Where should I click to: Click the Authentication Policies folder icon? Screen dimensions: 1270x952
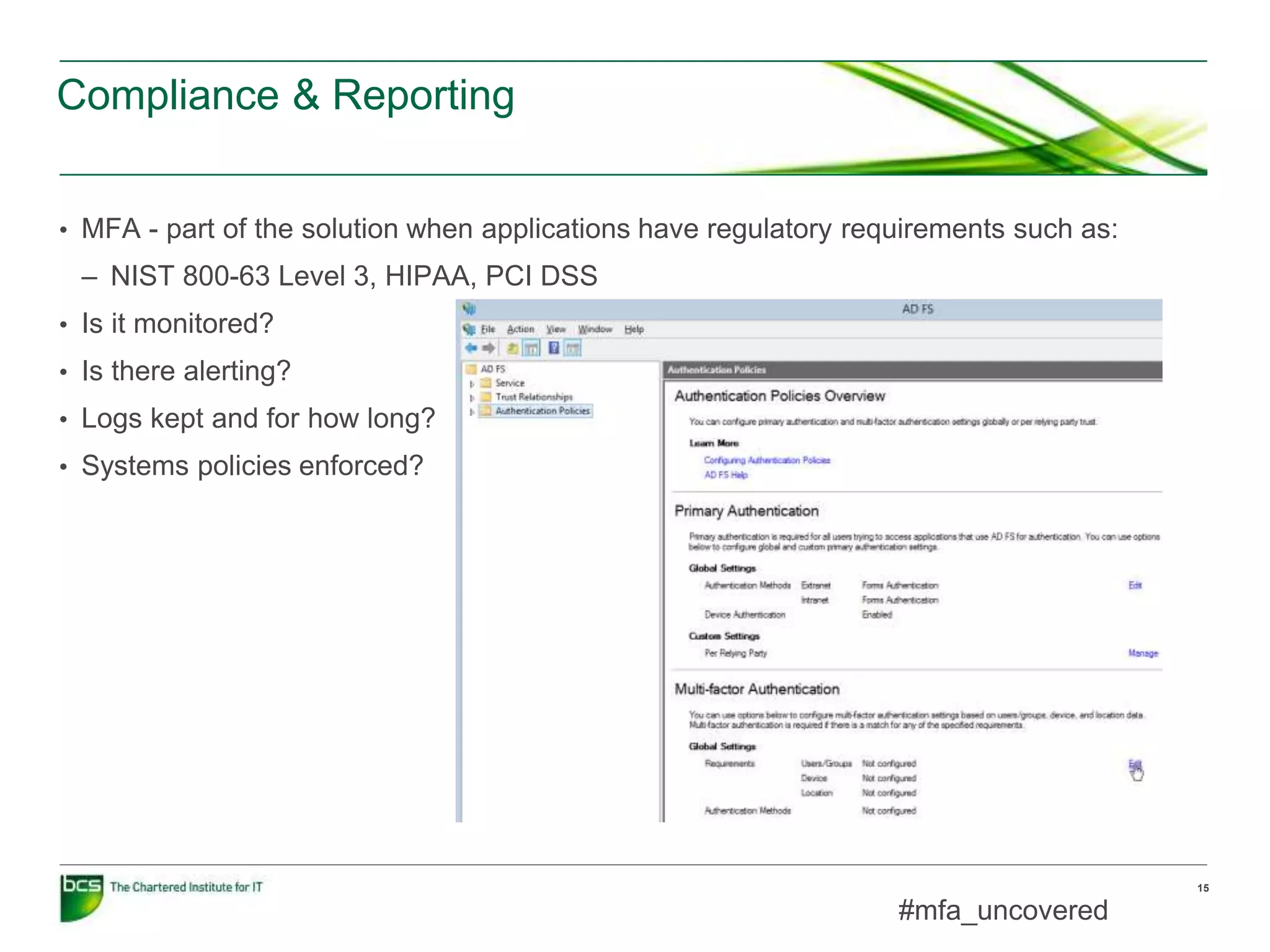click(x=486, y=410)
